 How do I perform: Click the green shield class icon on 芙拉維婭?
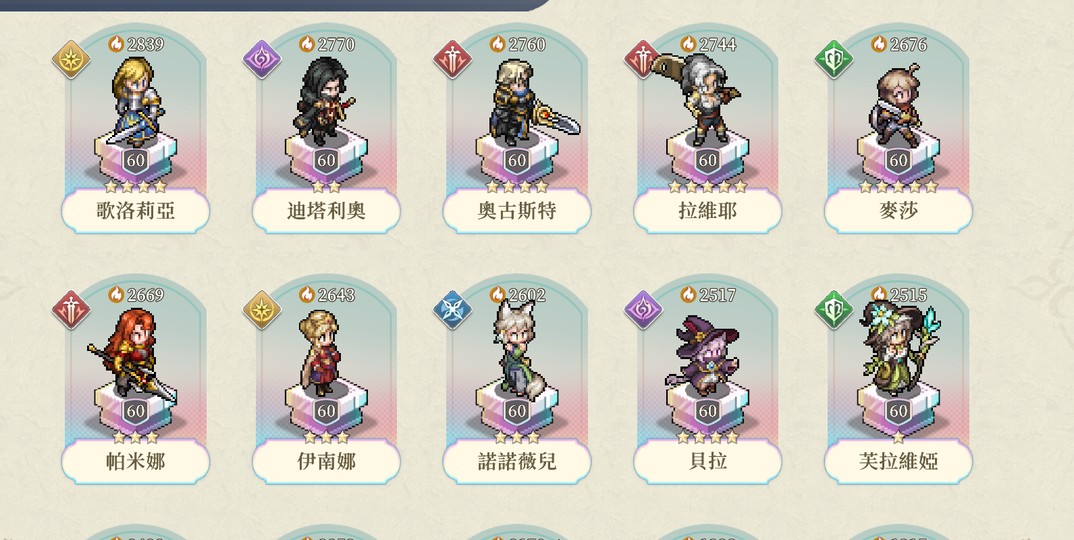point(834,310)
